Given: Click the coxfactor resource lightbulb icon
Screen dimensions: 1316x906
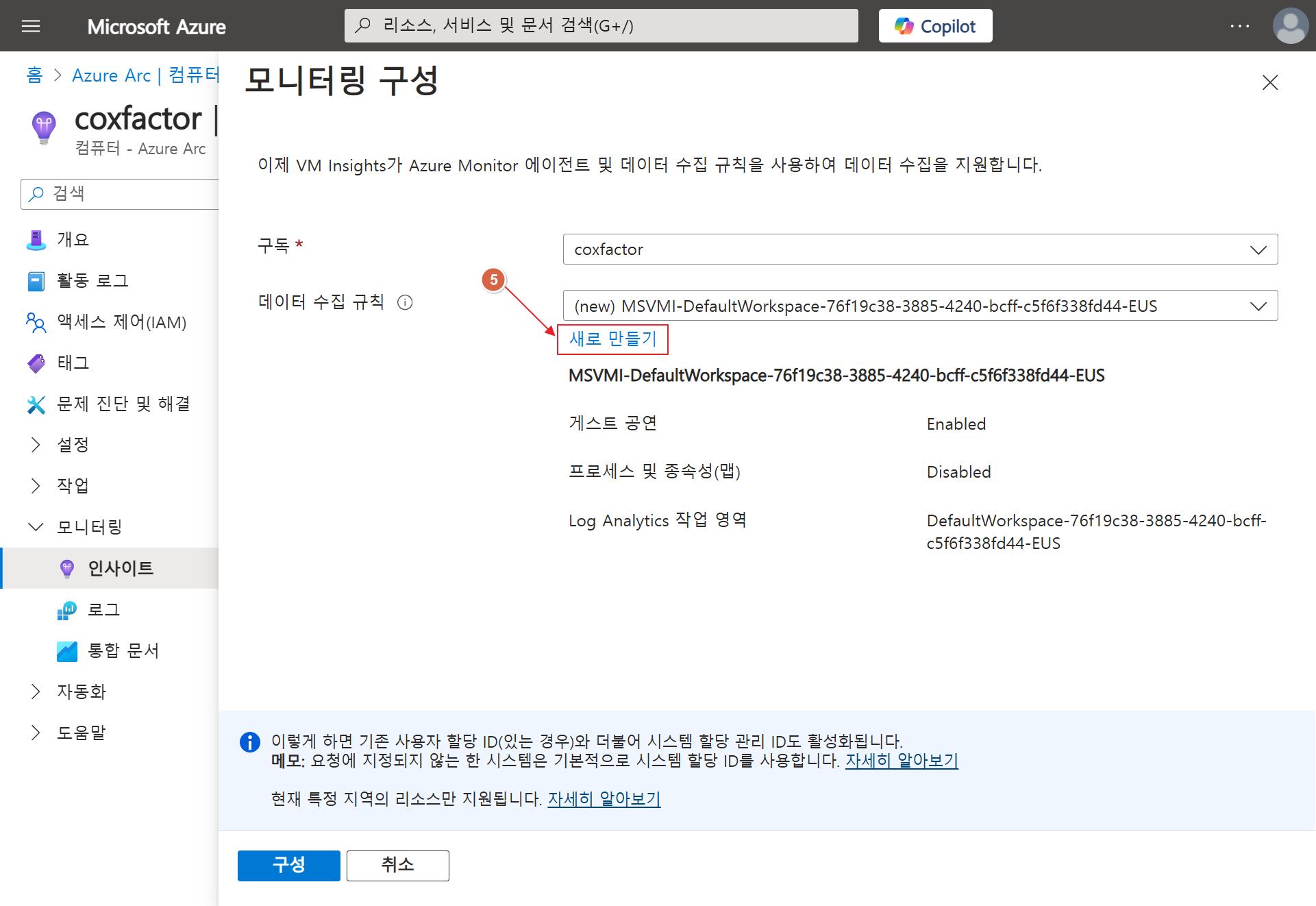Looking at the screenshot, I should pyautogui.click(x=44, y=128).
